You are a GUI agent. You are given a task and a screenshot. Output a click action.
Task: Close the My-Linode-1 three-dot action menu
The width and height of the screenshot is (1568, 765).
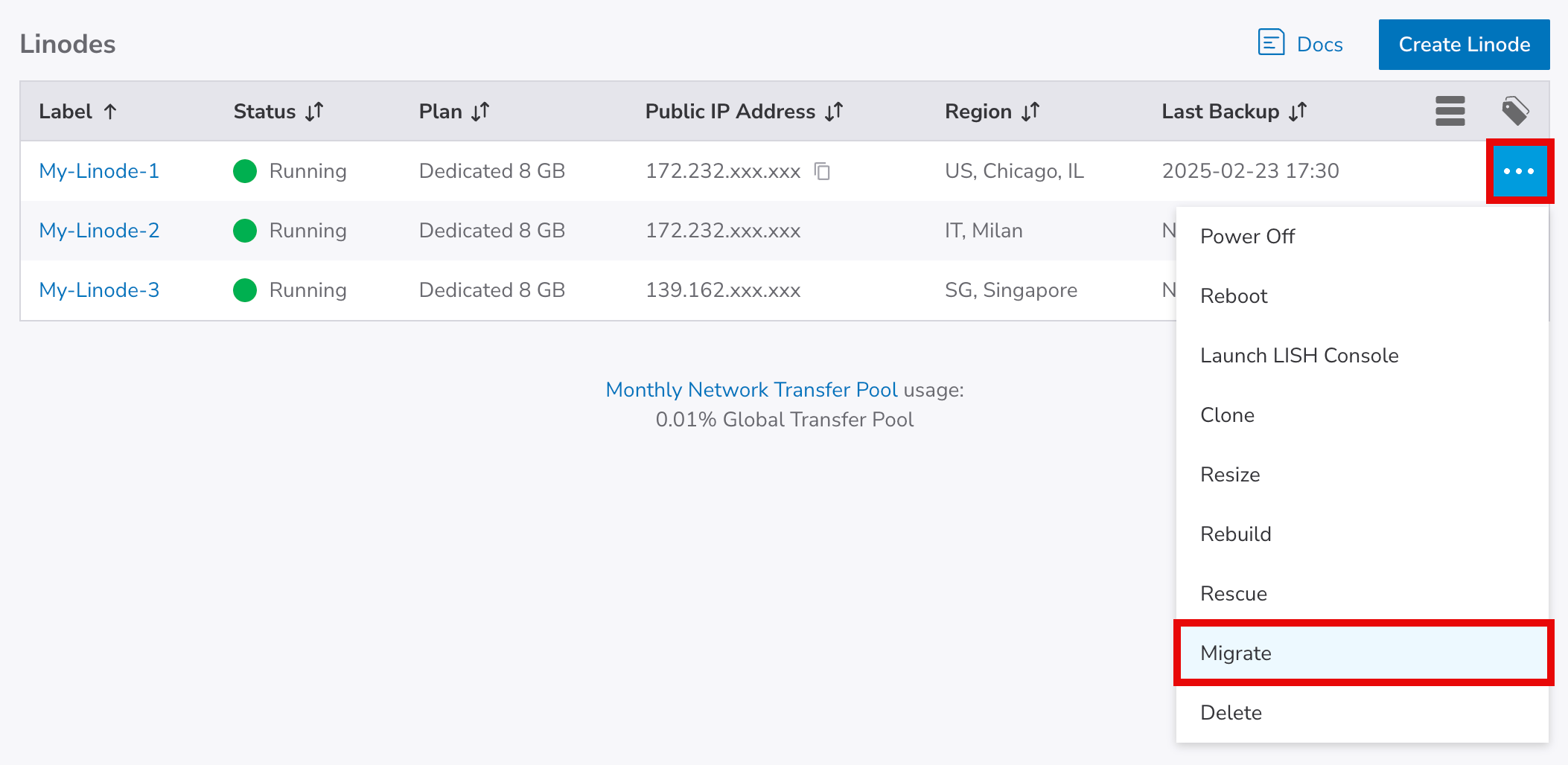[x=1519, y=171]
